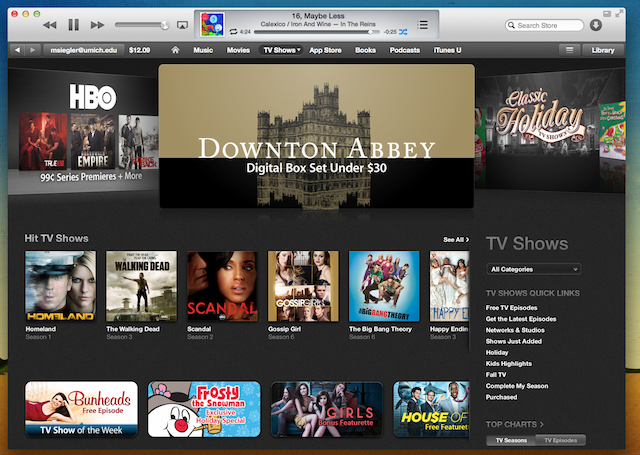Toggle the repeat icon
The width and height of the screenshot is (640, 455).
[x=233, y=31]
